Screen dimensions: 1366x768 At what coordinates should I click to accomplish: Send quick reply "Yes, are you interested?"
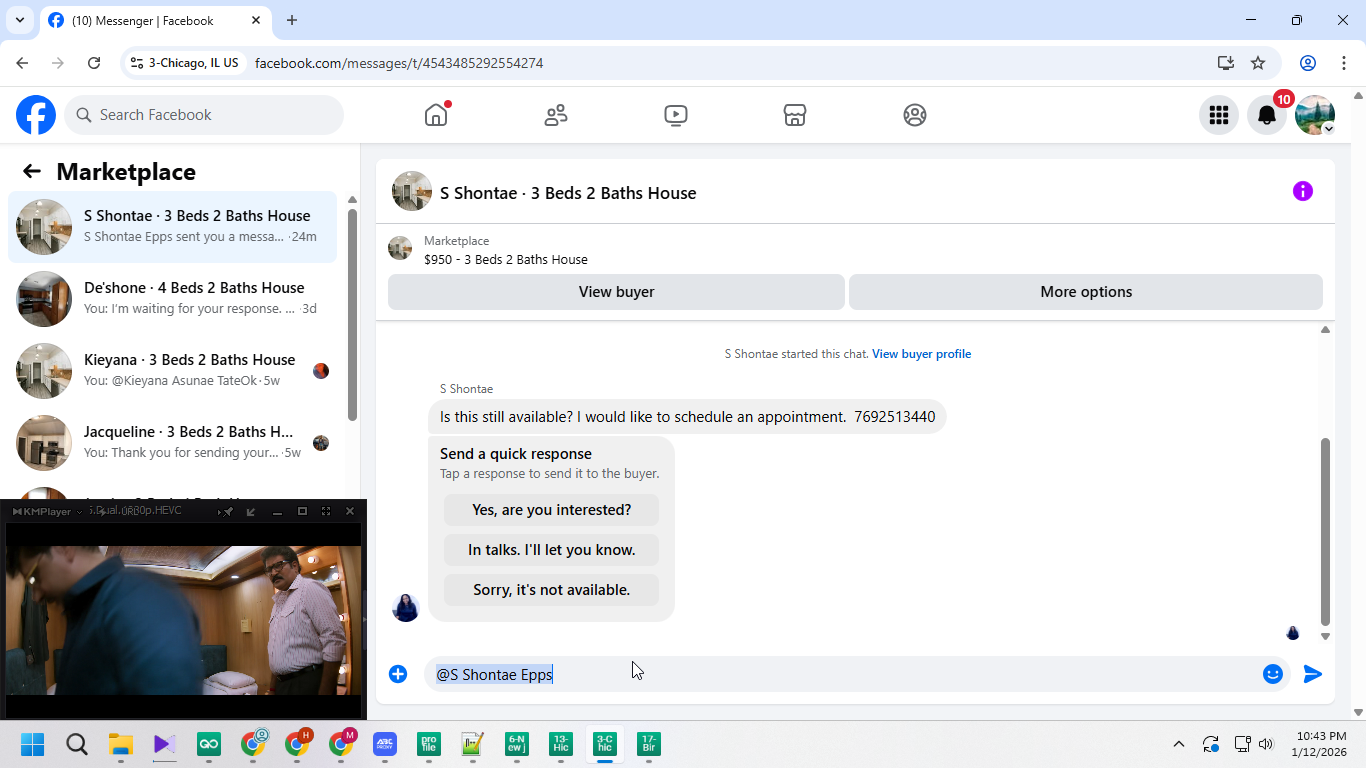552,510
